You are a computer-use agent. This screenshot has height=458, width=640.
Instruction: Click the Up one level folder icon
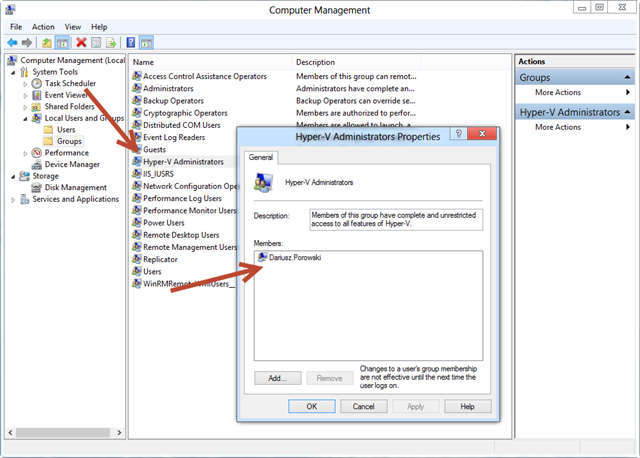point(47,42)
